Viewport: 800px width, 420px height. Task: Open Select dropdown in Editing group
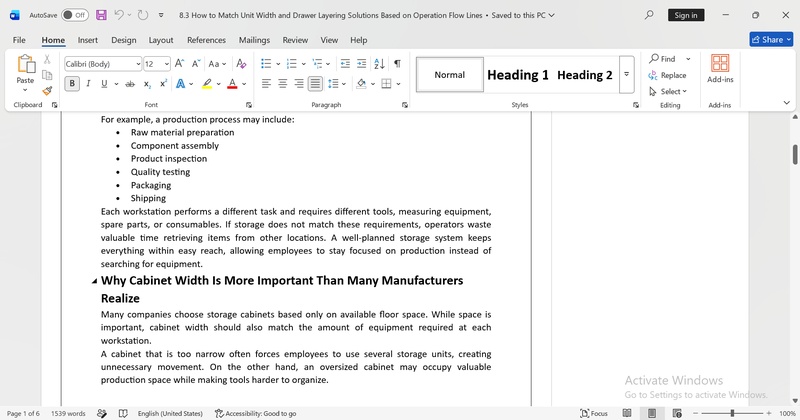tap(668, 91)
